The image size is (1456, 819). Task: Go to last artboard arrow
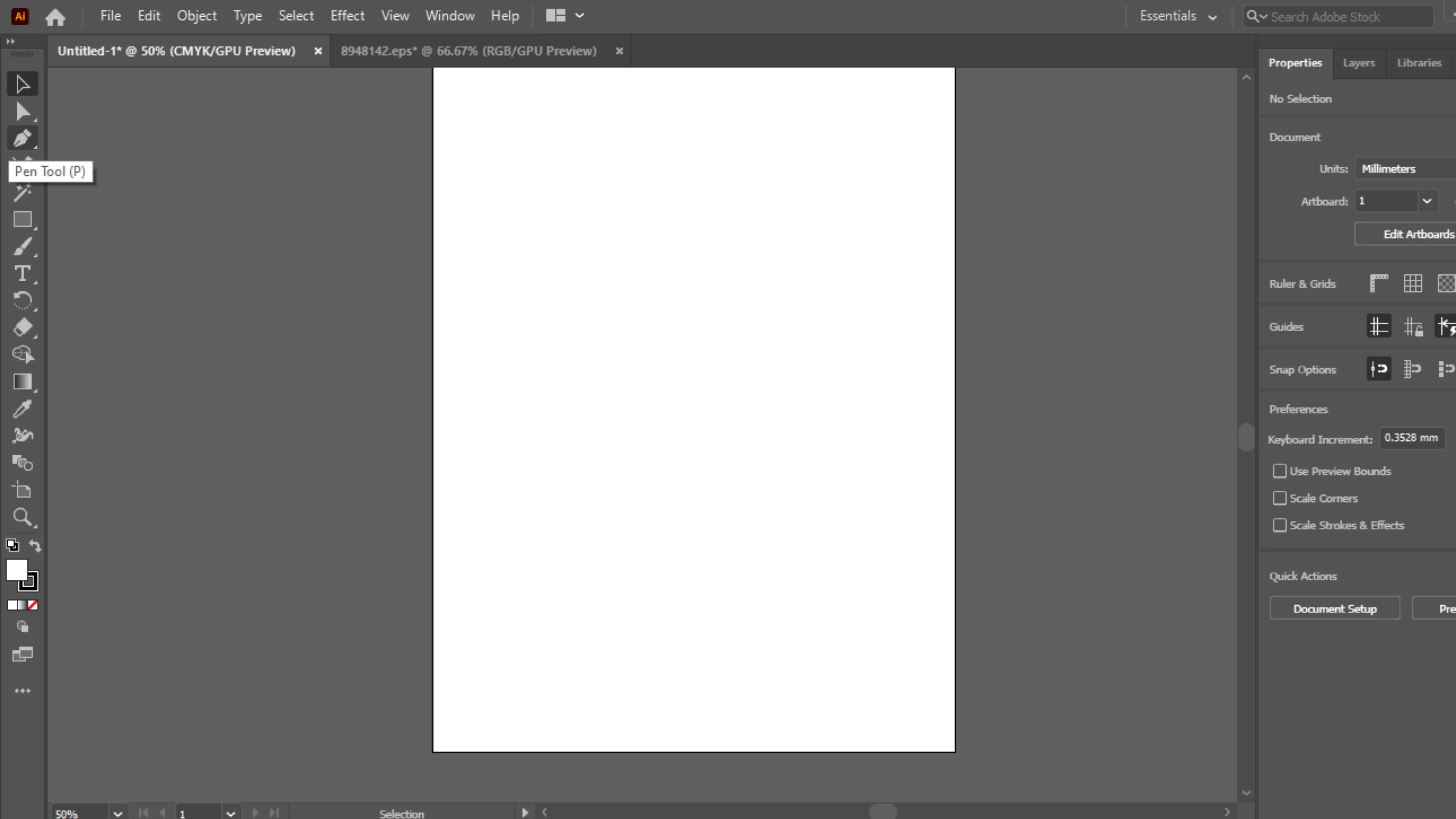coord(274,813)
